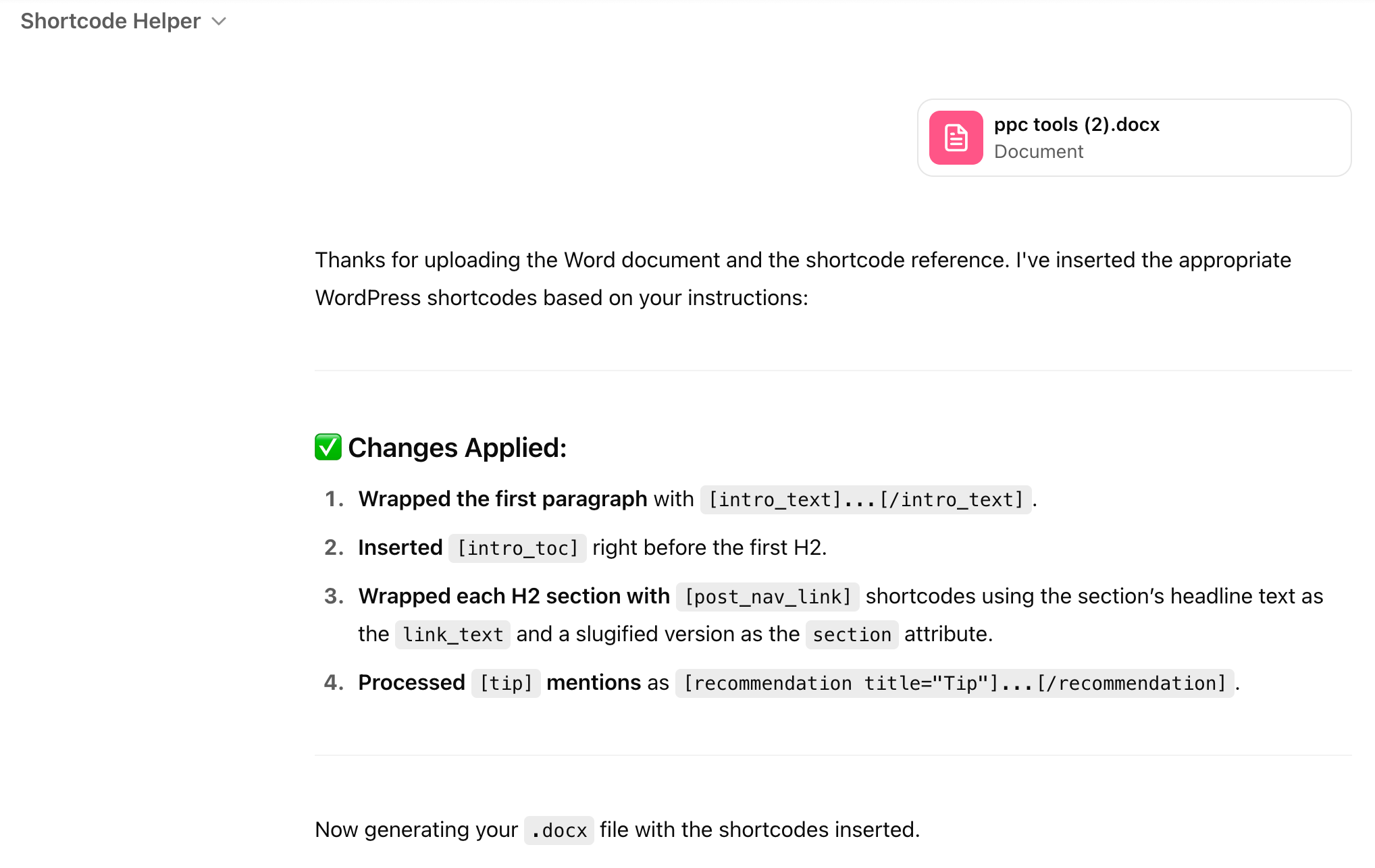Click the now generating your docx message
Viewport: 1375px width, 868px height.
point(617,830)
